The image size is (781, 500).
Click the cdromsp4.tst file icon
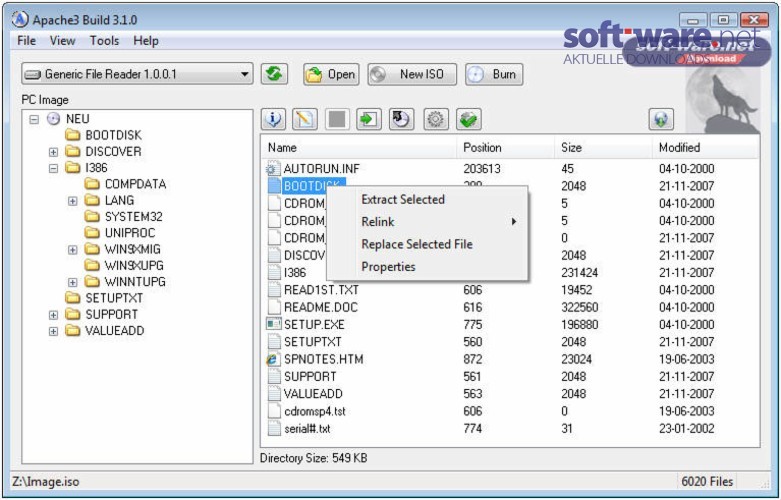(274, 411)
